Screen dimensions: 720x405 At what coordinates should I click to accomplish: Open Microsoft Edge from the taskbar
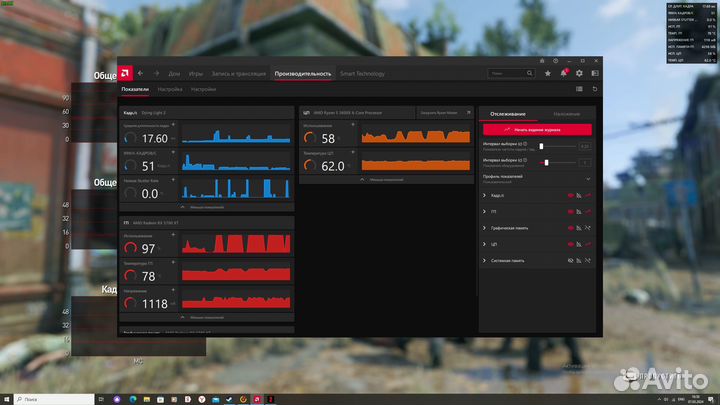pos(133,399)
